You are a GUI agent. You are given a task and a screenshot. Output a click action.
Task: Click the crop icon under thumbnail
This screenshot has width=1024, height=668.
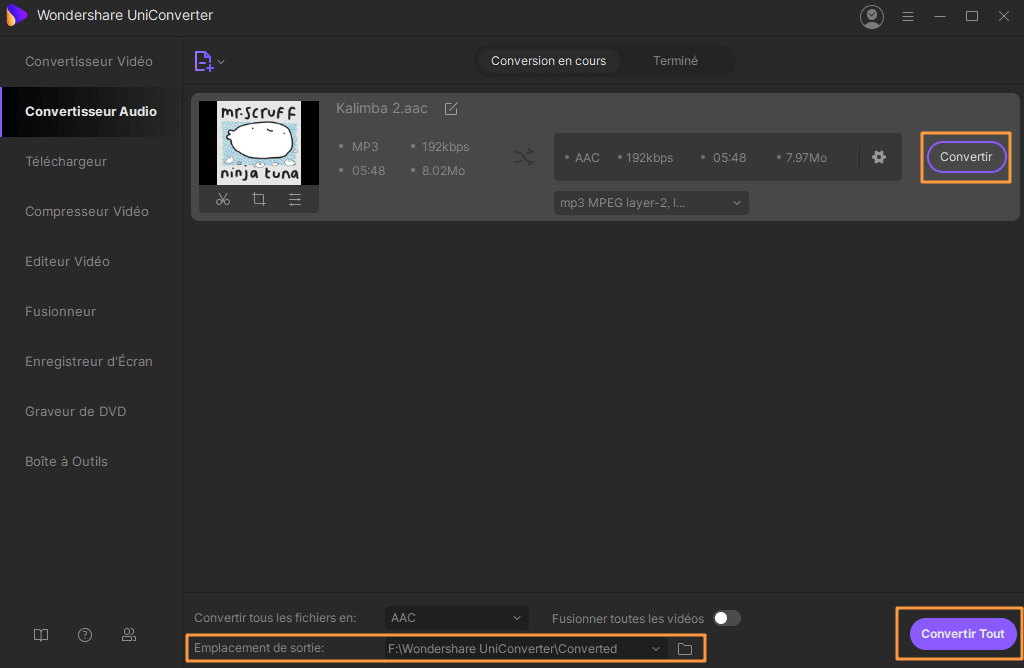pos(259,199)
